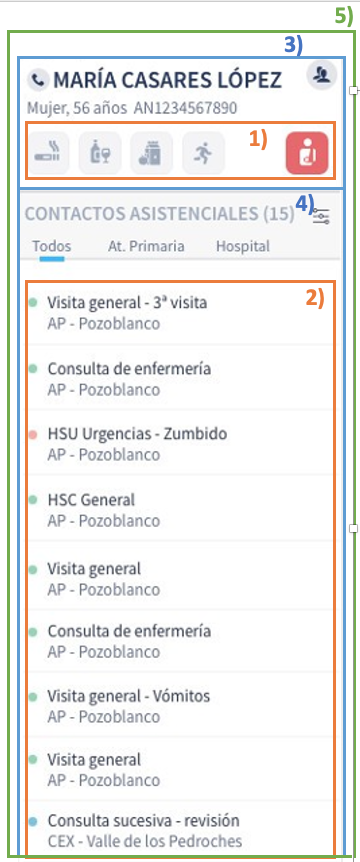
Task: Open the contacts filter sliders icon
Action: click(322, 216)
